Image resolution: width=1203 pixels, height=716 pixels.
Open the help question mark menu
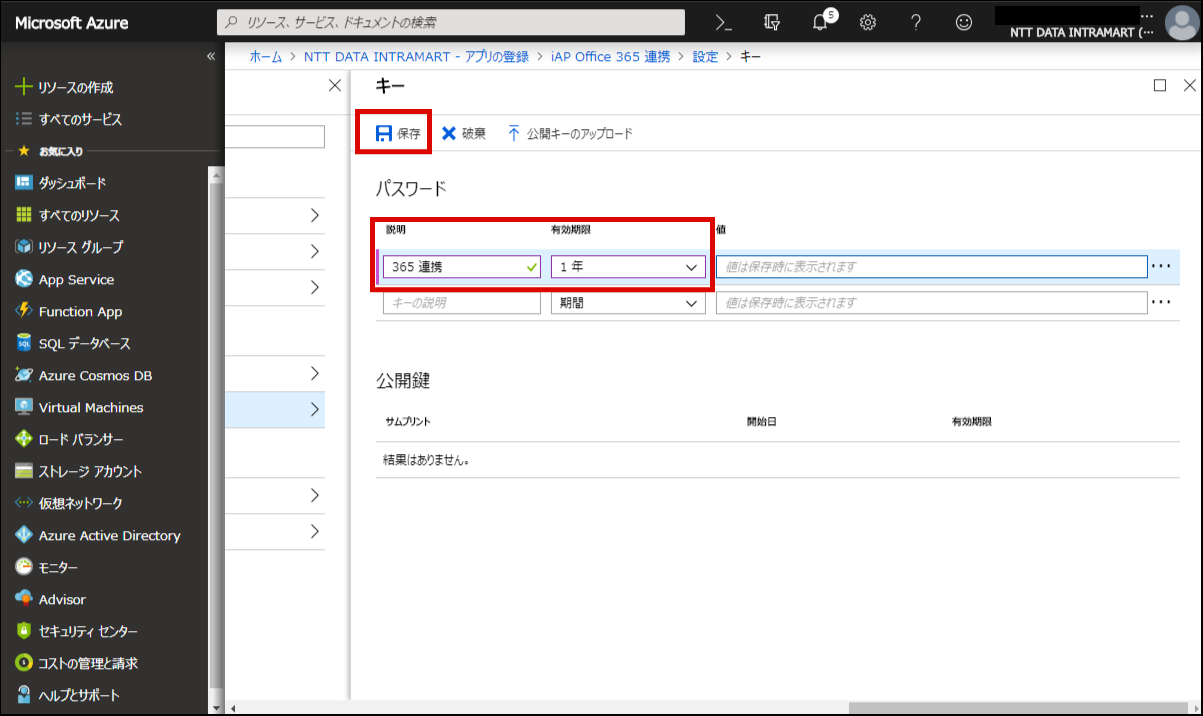click(x=916, y=22)
